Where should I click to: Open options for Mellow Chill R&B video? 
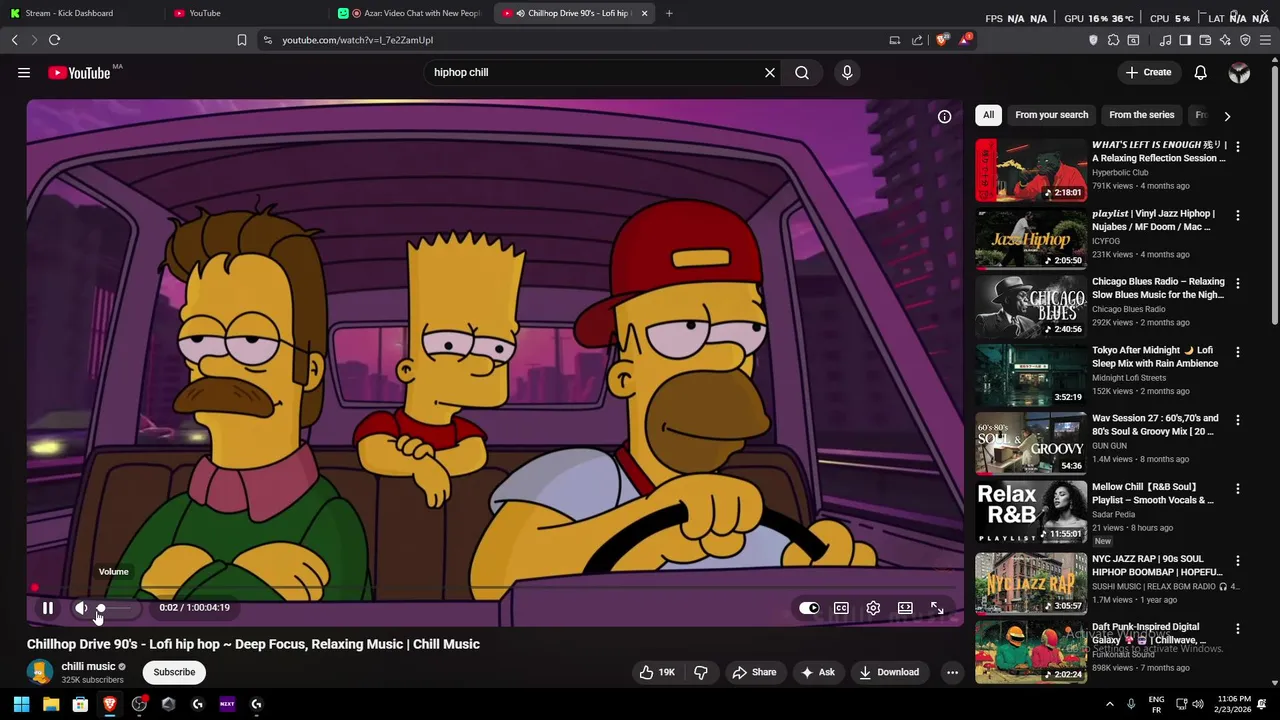1238,489
